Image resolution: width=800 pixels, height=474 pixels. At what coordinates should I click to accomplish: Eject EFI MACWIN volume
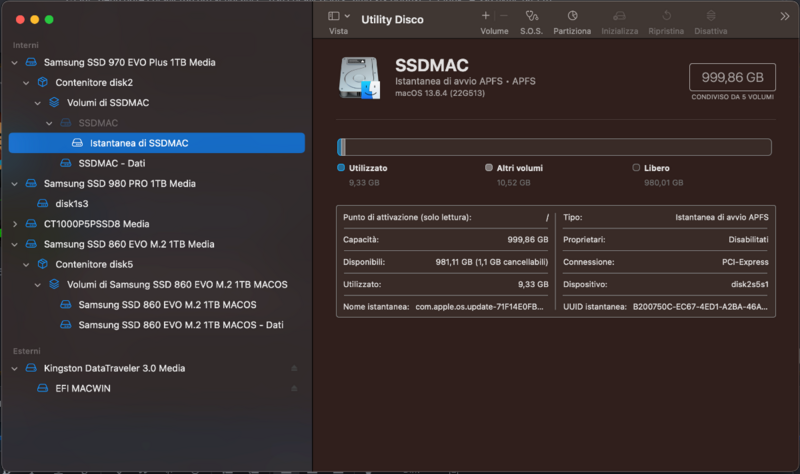click(294, 388)
